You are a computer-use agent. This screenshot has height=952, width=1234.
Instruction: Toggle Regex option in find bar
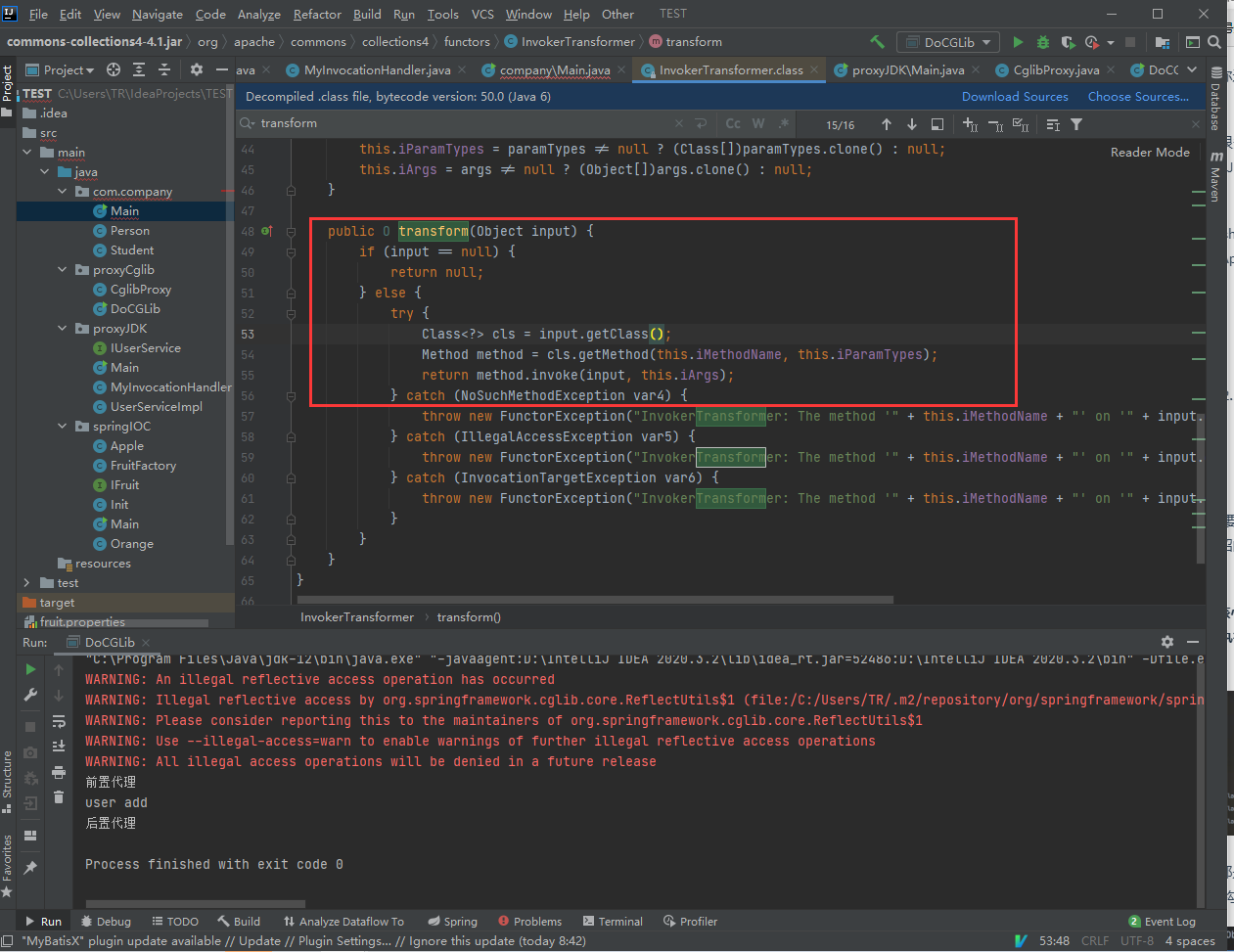pyautogui.click(x=784, y=123)
